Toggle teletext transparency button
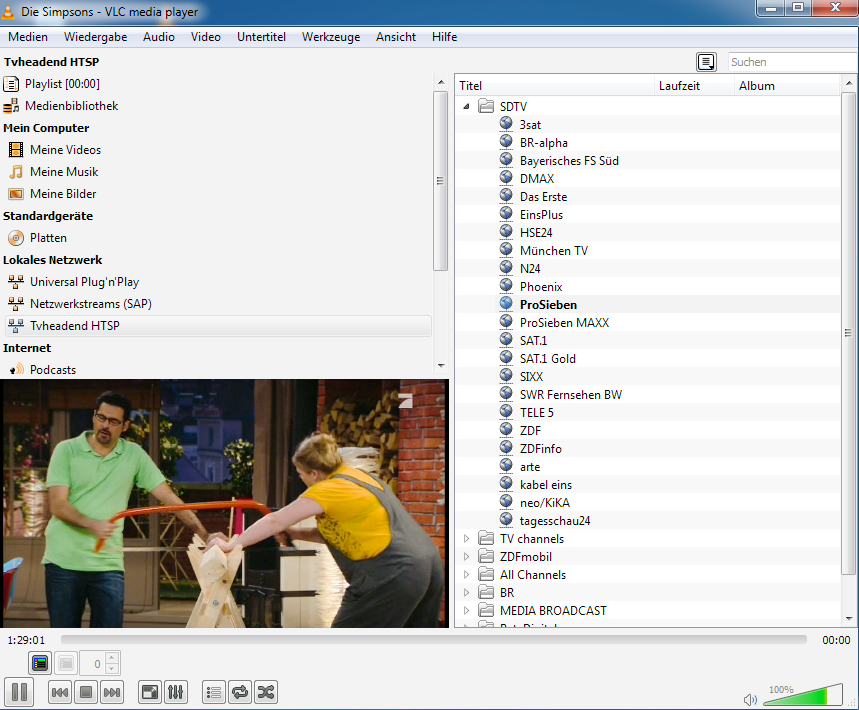Viewport: 859px width, 710px height. 66,663
